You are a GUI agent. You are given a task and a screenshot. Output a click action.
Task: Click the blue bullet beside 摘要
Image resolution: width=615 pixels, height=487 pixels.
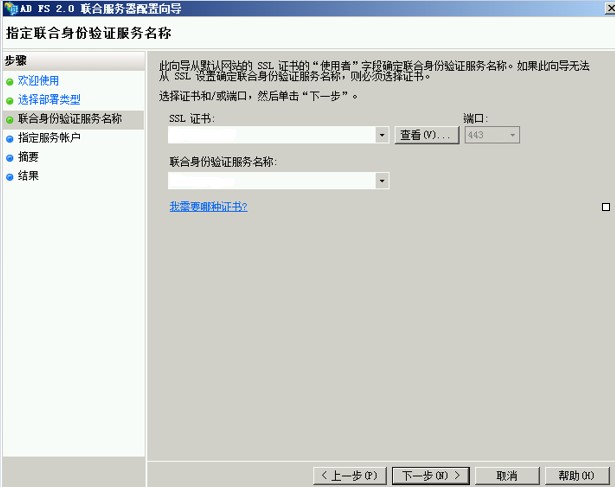click(x=10, y=157)
